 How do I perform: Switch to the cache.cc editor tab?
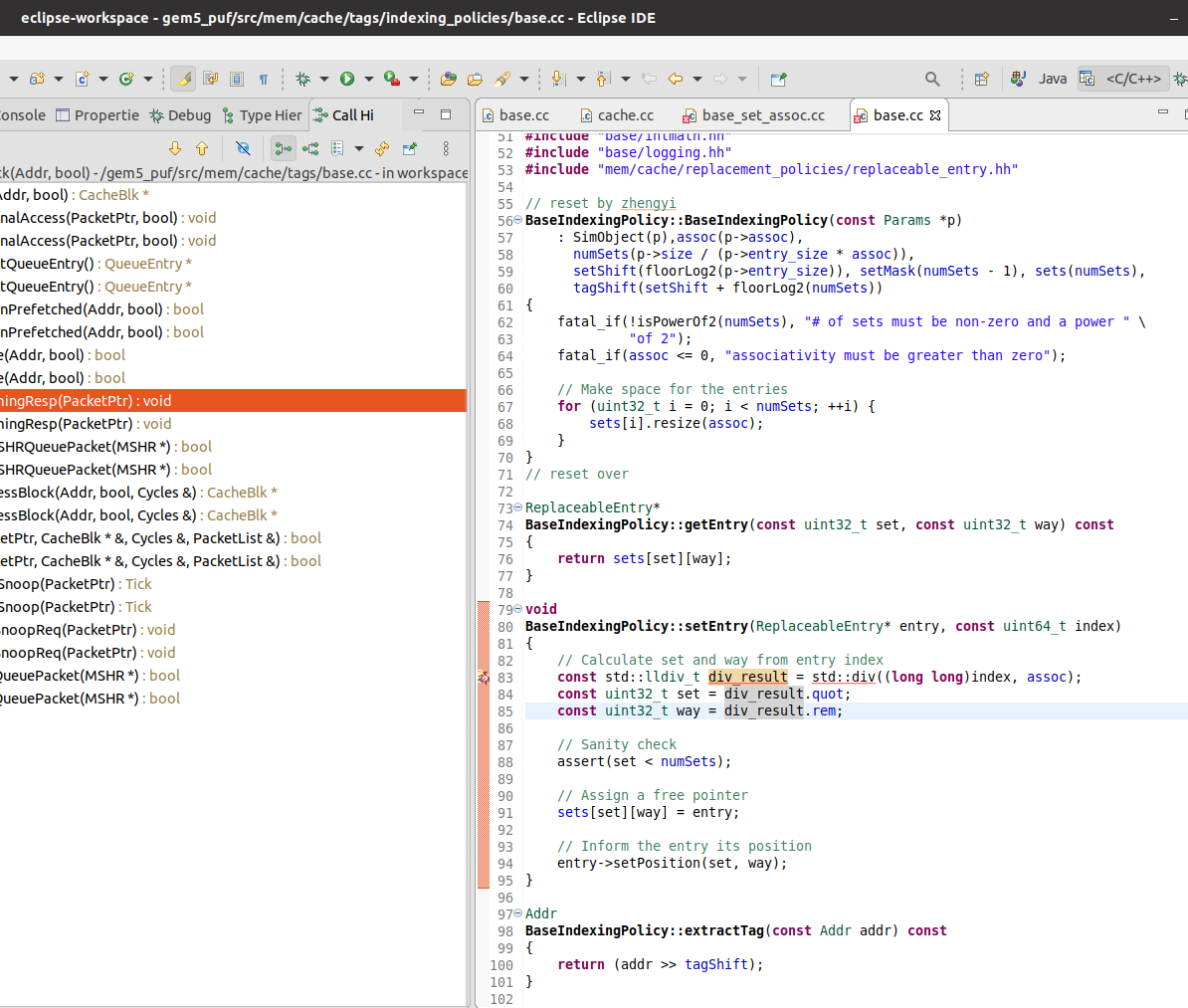coord(625,115)
